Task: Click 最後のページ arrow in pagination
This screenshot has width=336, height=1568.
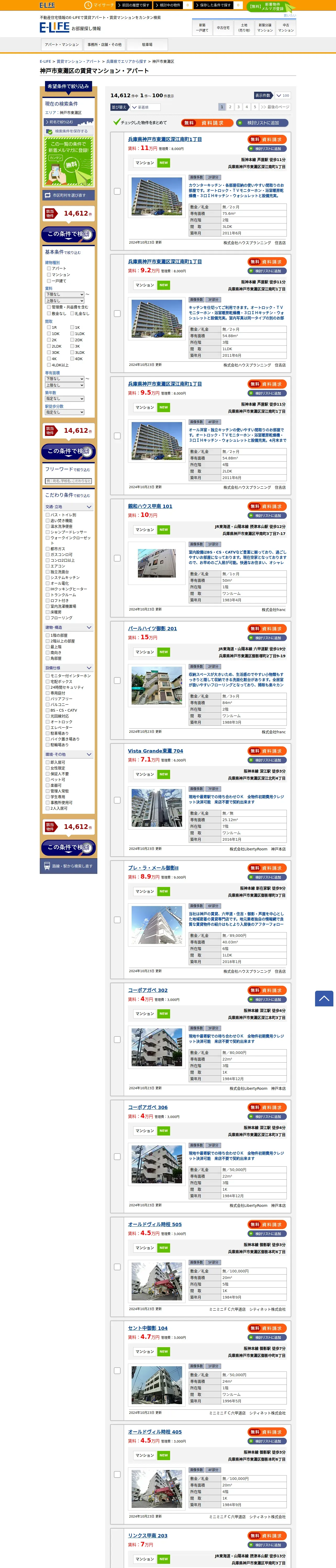Action: [275, 107]
